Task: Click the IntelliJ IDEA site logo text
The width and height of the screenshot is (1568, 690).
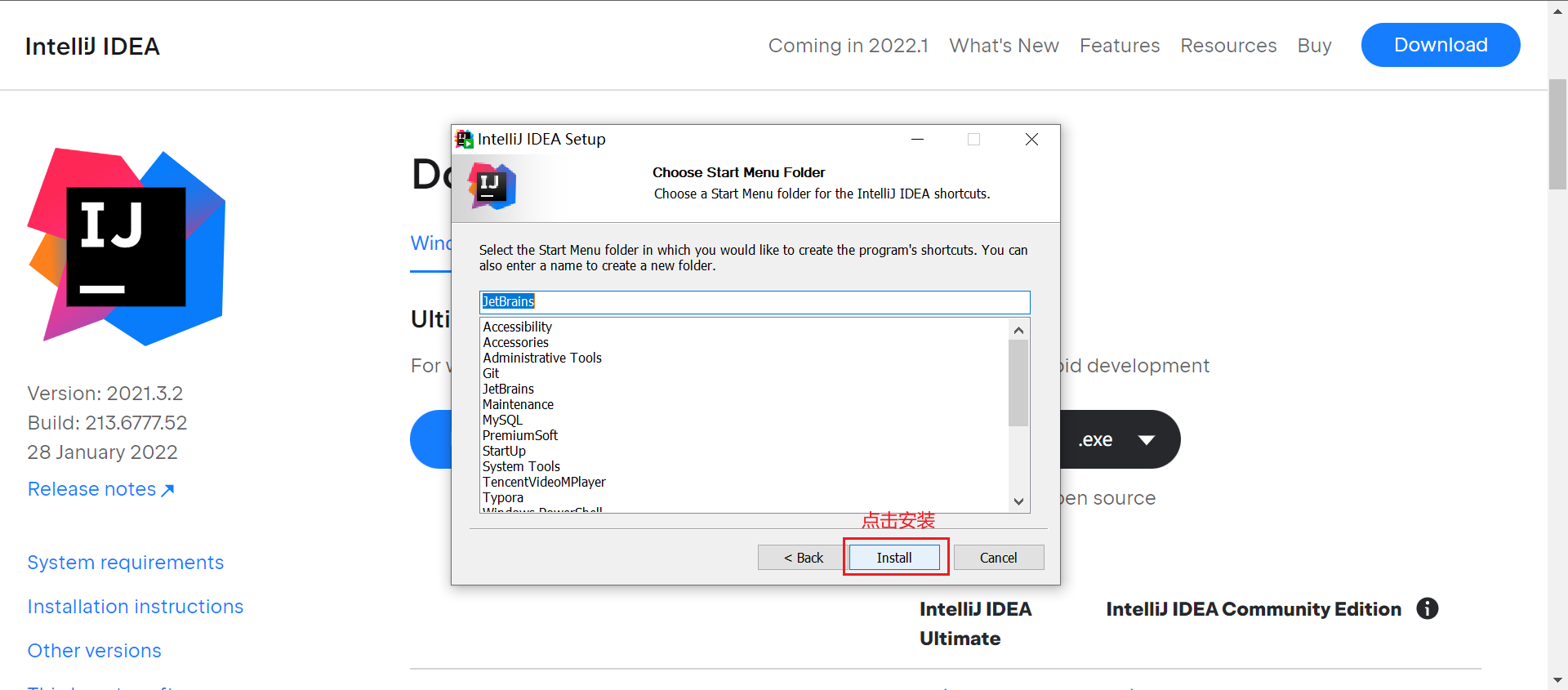Action: coord(92,47)
